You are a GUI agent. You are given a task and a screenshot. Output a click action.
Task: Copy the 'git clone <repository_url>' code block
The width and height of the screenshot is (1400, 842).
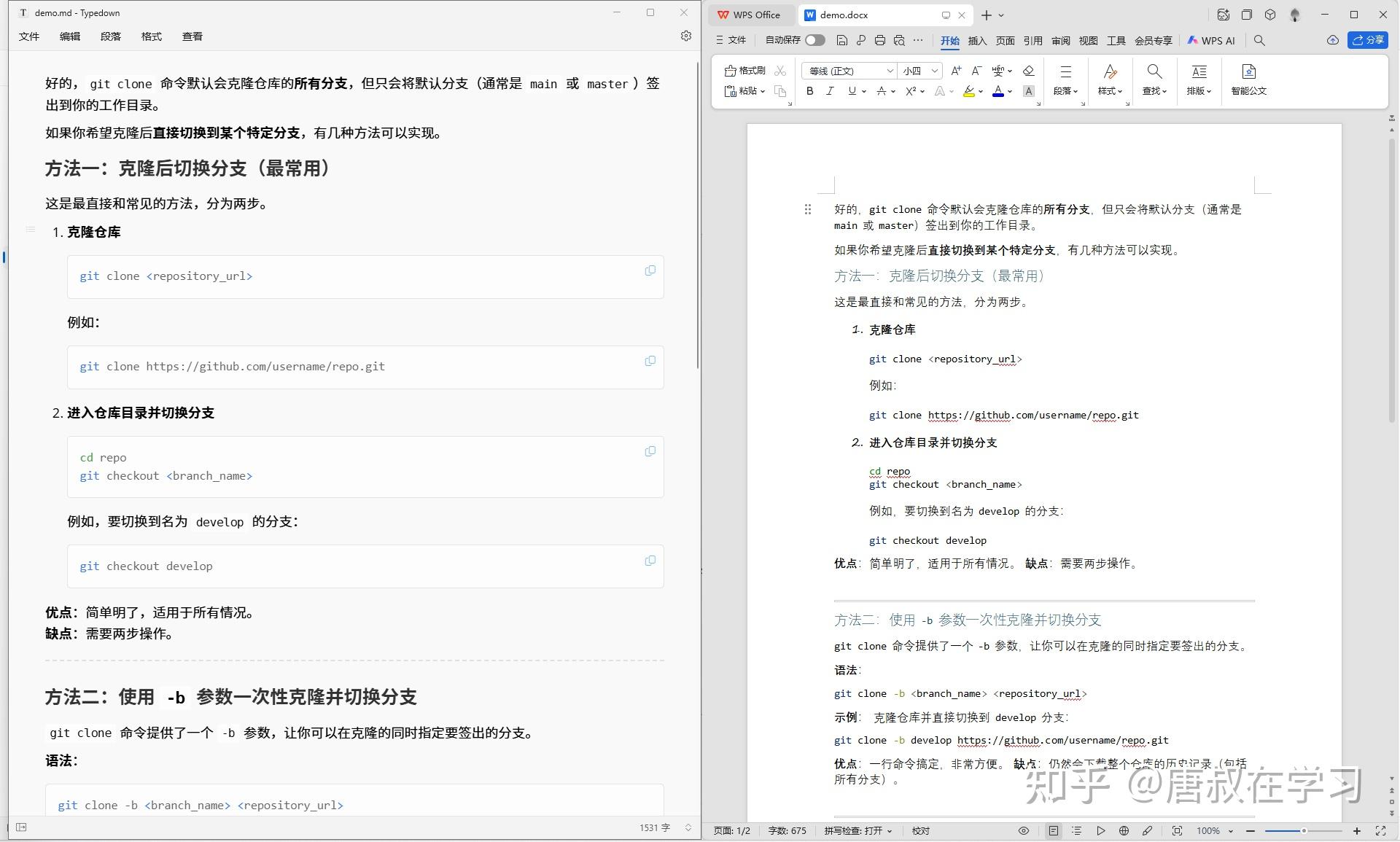pos(649,270)
